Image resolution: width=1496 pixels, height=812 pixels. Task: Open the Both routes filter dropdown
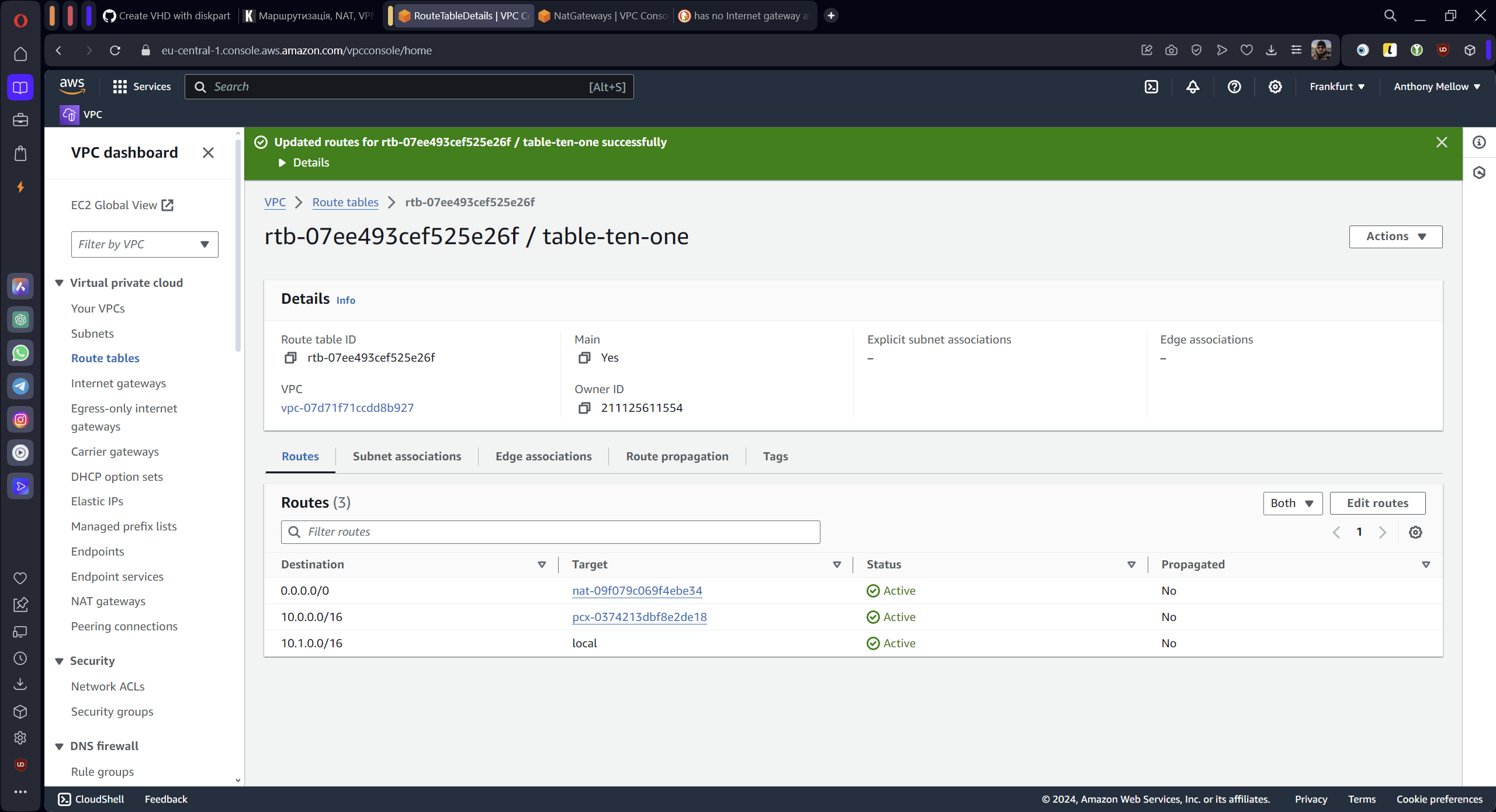pyautogui.click(x=1292, y=503)
